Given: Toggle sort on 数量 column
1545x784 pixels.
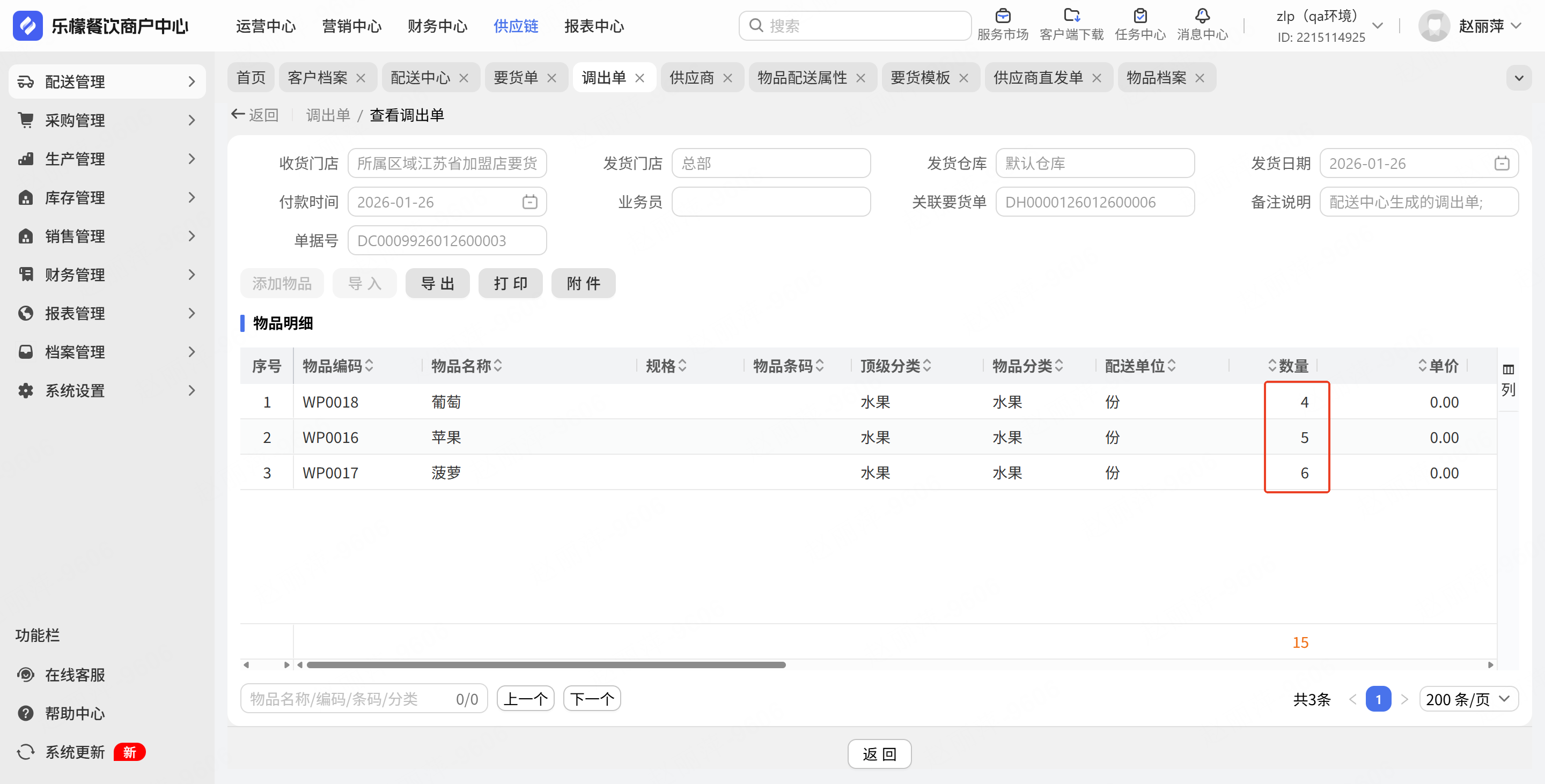Looking at the screenshot, I should coord(1272,366).
